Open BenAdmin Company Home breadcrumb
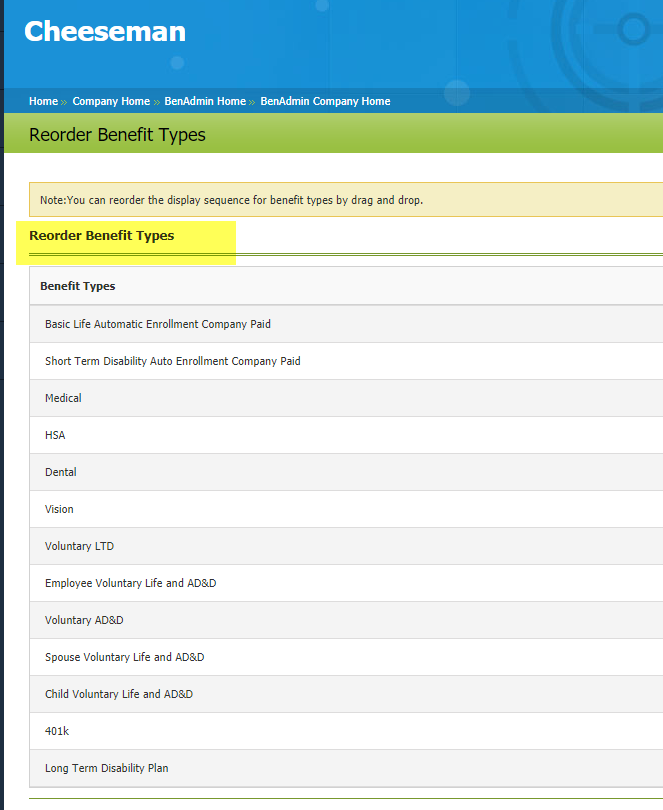 (325, 101)
